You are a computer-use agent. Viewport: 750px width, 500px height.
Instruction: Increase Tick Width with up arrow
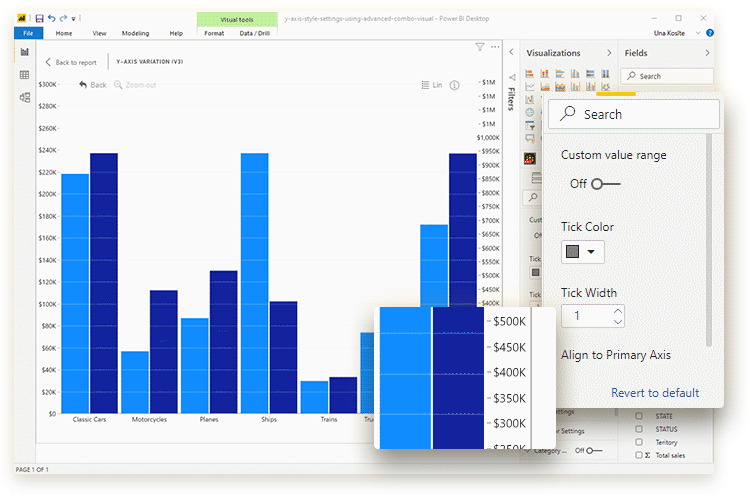618,311
